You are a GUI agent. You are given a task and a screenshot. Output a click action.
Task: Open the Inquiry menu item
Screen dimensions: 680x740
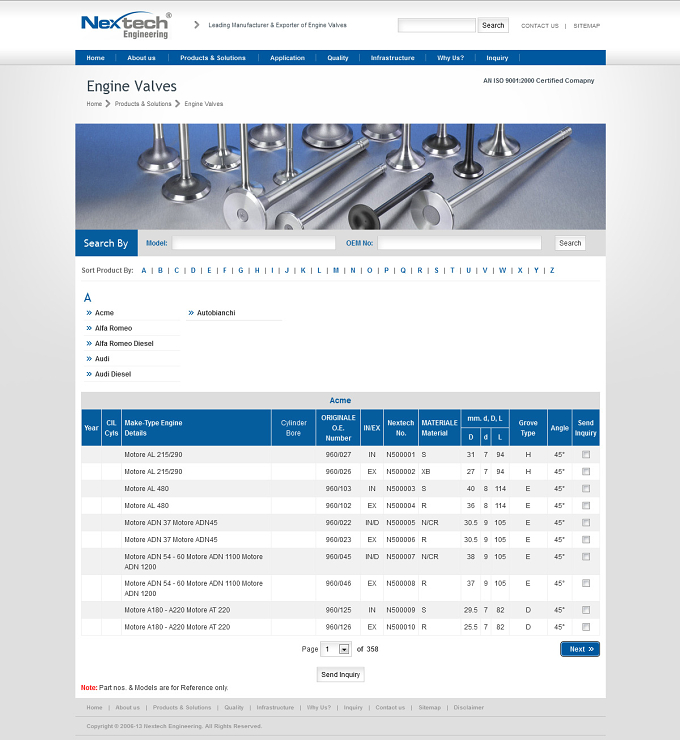(497, 58)
